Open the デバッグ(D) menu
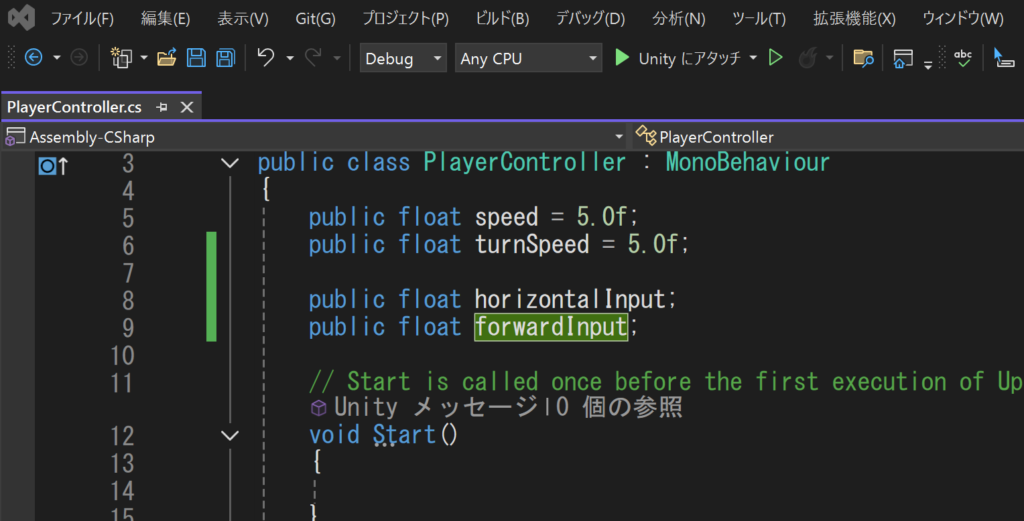The height and width of the screenshot is (521, 1024). coord(590,18)
